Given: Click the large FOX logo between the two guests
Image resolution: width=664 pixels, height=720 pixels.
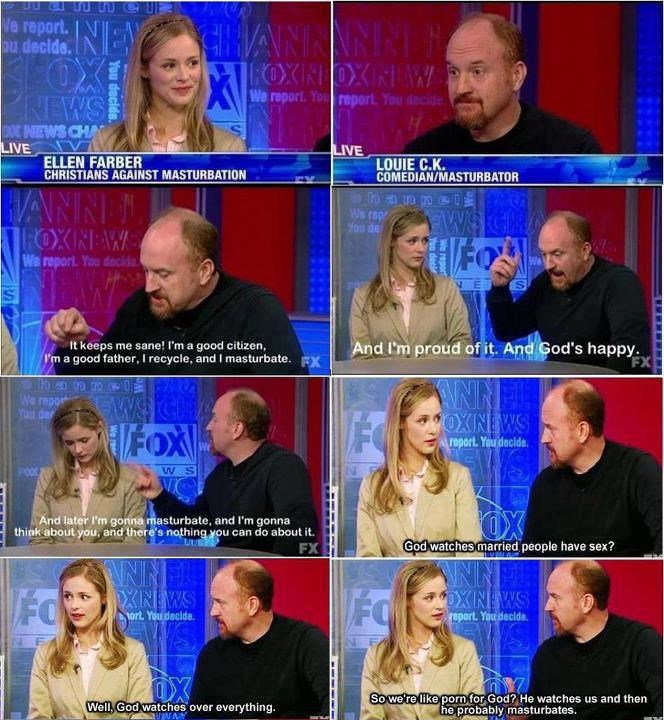Looking at the screenshot, I should pyautogui.click(x=158, y=443).
